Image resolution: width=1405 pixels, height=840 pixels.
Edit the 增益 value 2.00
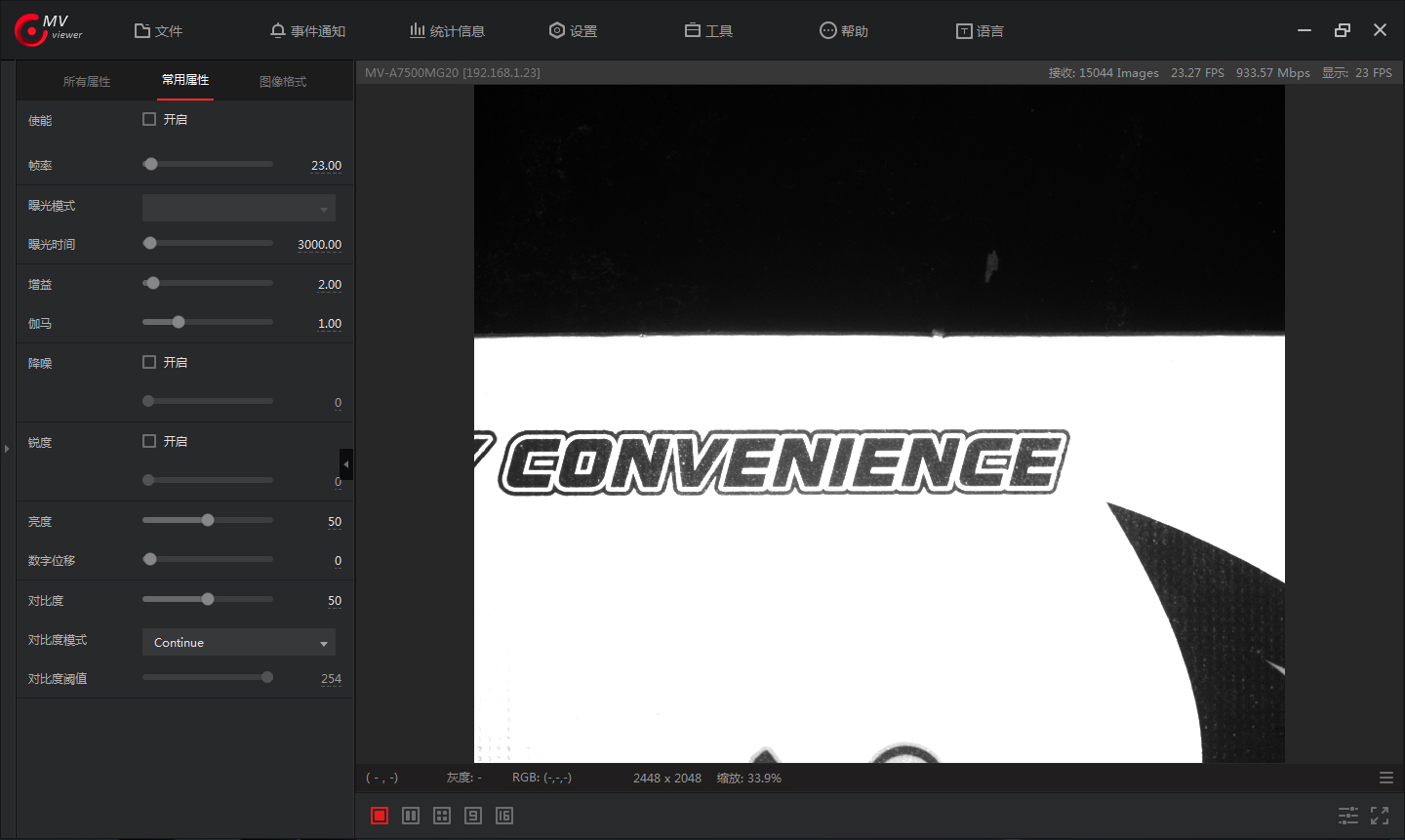tap(330, 285)
